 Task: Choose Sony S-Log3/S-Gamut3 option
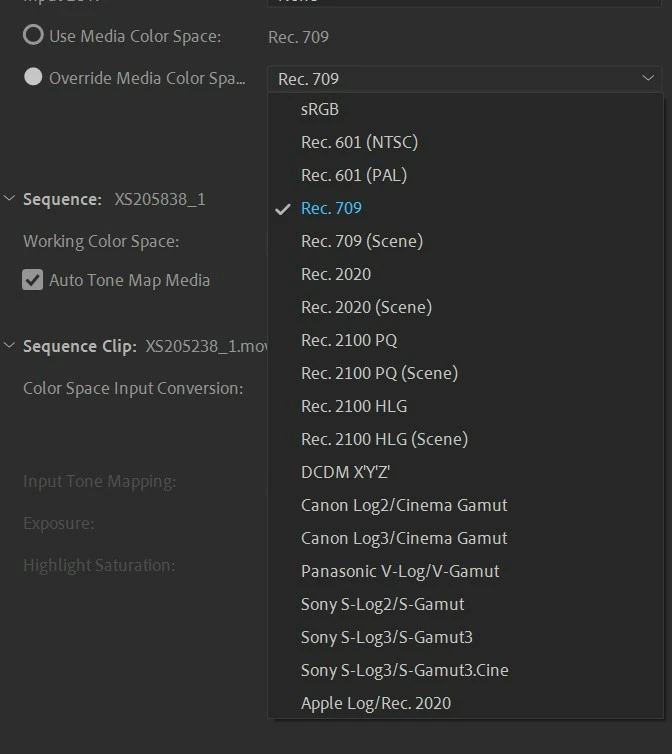[465, 637]
